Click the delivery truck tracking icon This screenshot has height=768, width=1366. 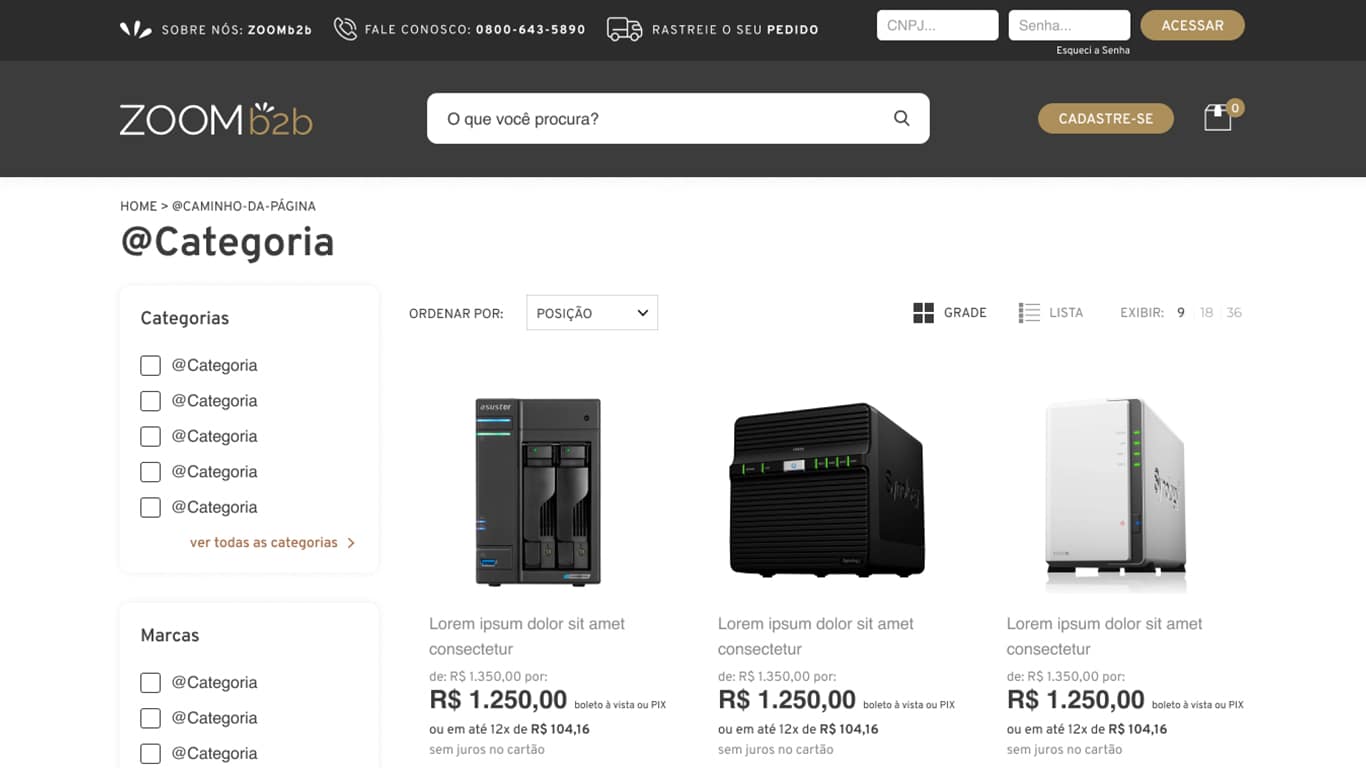tap(624, 29)
